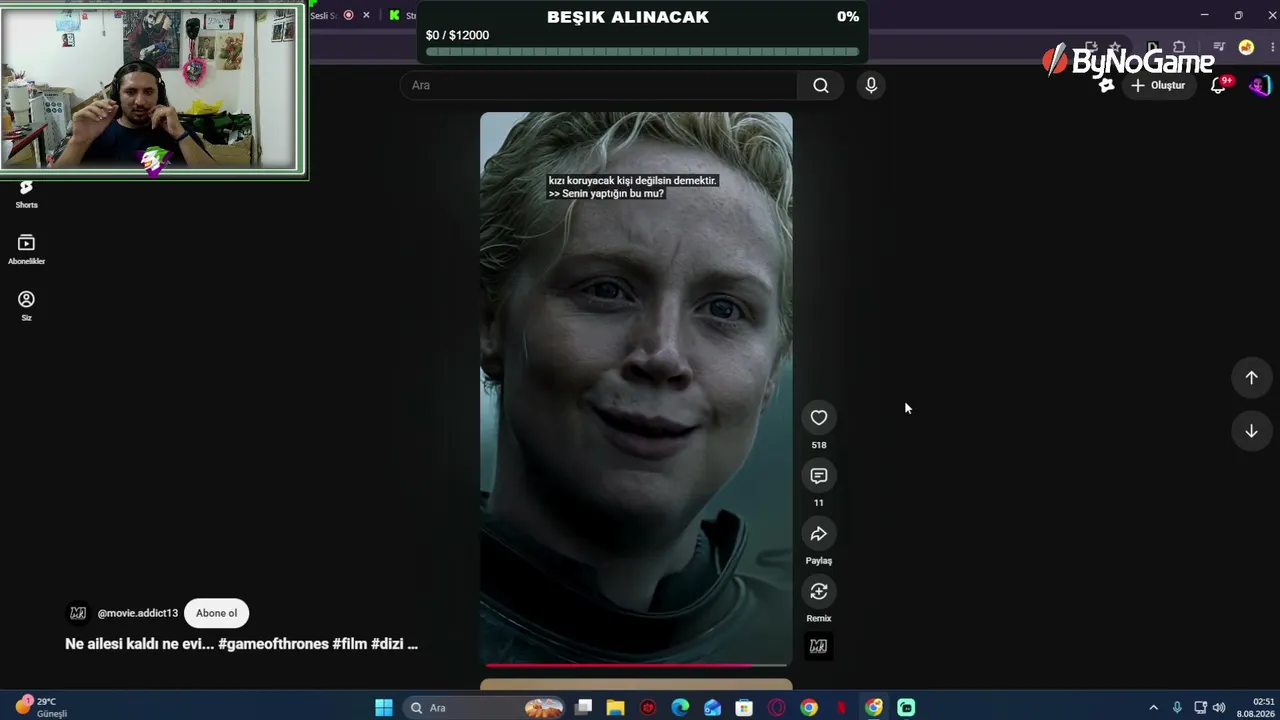1280x720 pixels.
Task: Open the sound source thumbnail below Remix
Action: pos(818,646)
